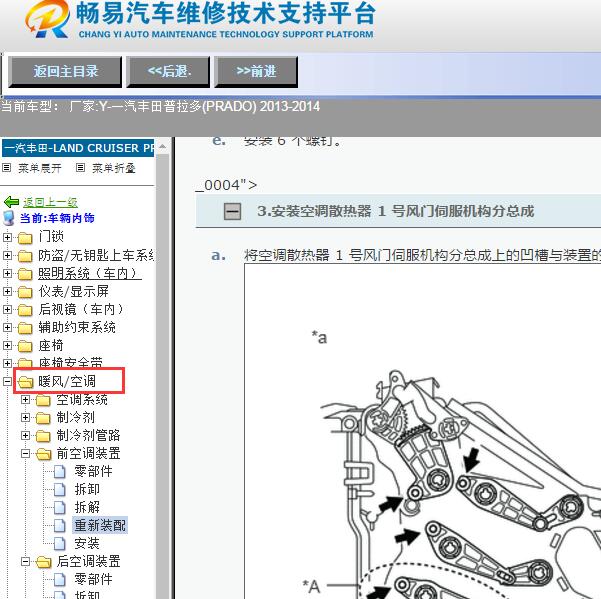Expand the 仪表/显示屏 node
This screenshot has width=601, height=599.
(7, 291)
